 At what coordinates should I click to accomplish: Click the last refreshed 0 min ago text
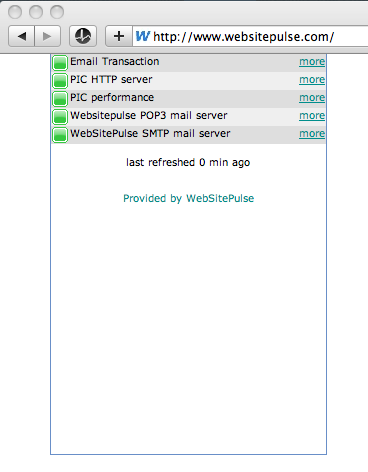188,163
